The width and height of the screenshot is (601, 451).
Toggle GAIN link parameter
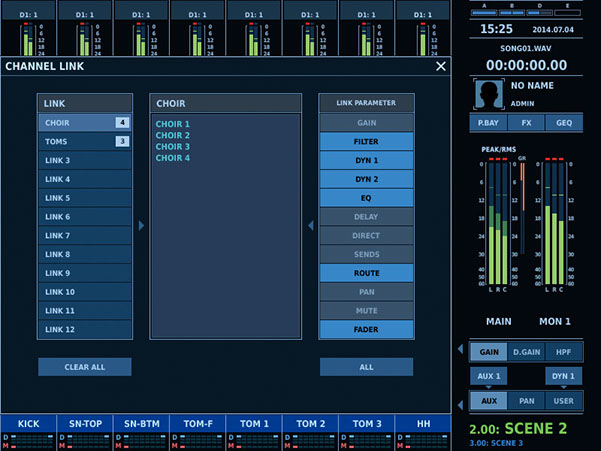(366, 123)
